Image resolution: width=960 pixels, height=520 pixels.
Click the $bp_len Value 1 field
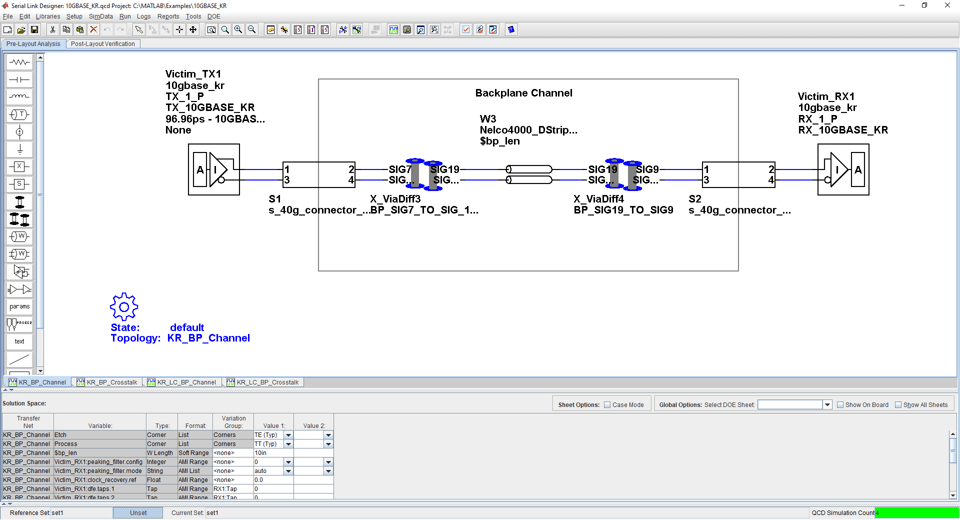(272, 453)
